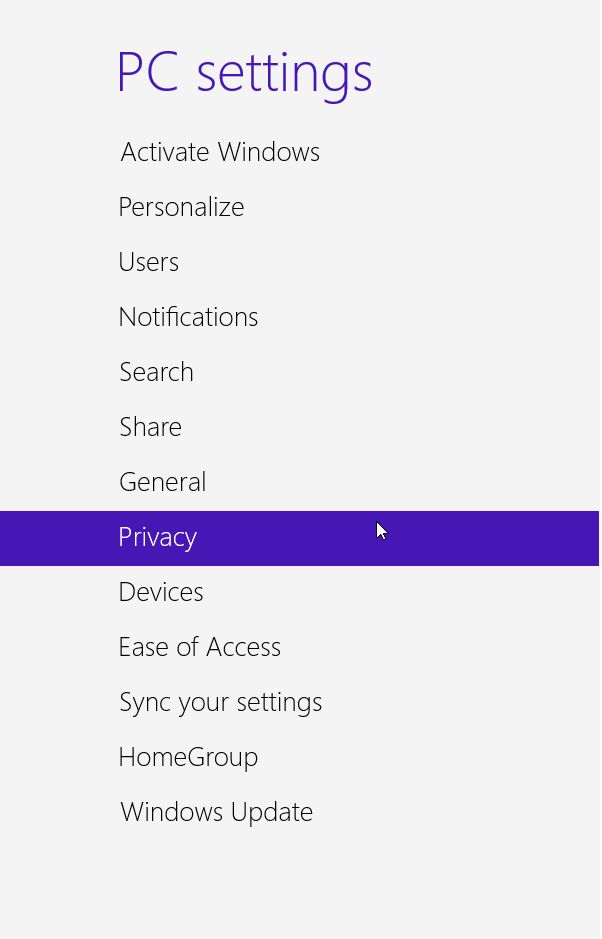This screenshot has height=939, width=602.
Task: Open the Devices settings section
Action: [160, 592]
